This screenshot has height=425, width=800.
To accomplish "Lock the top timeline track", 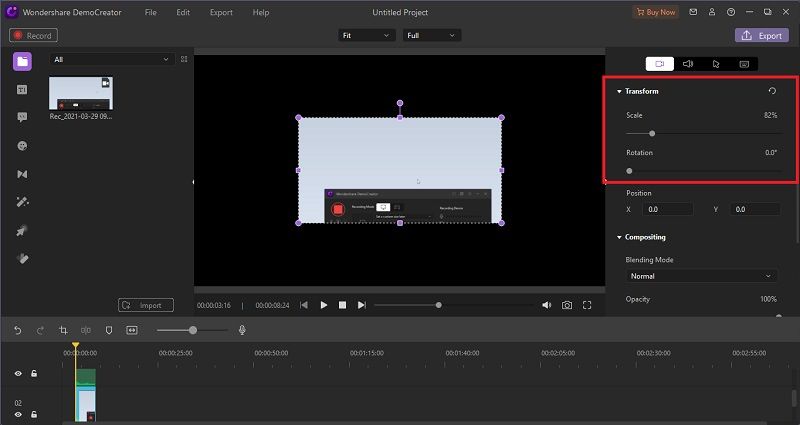I will (x=34, y=373).
